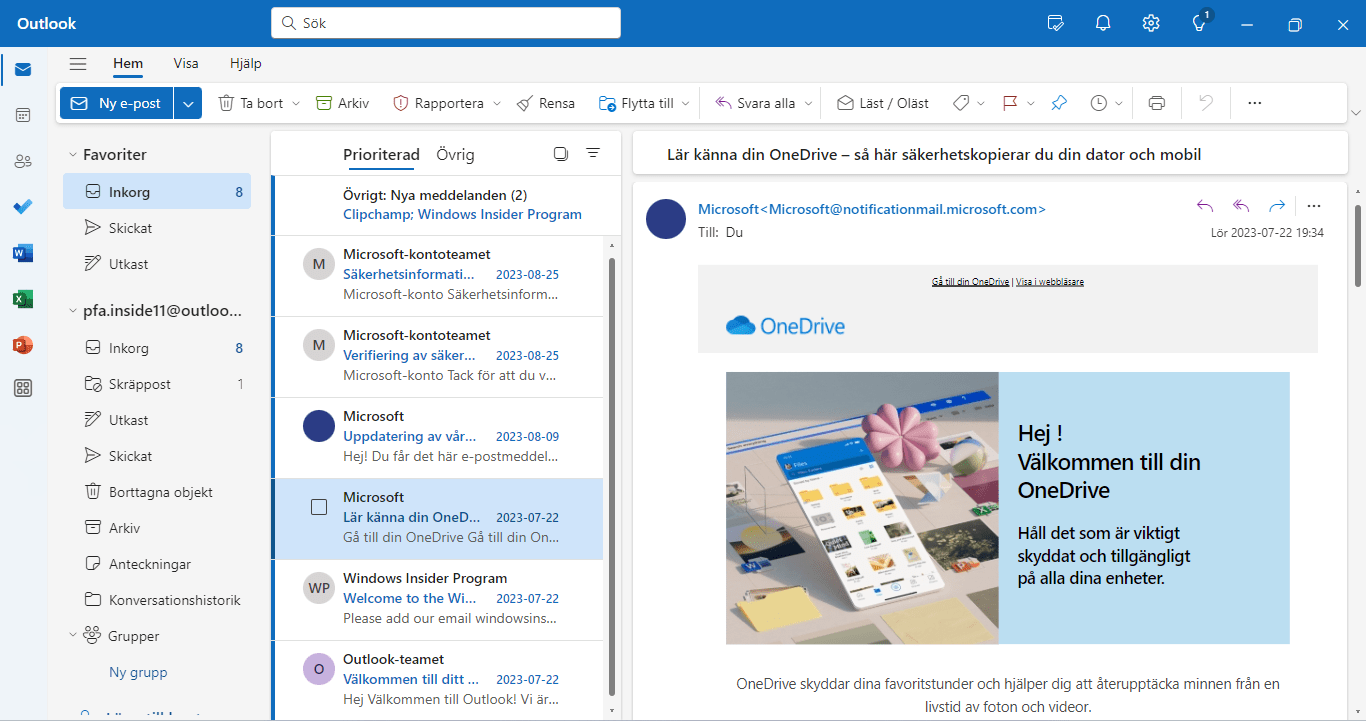Open the People app icon

tap(22, 161)
